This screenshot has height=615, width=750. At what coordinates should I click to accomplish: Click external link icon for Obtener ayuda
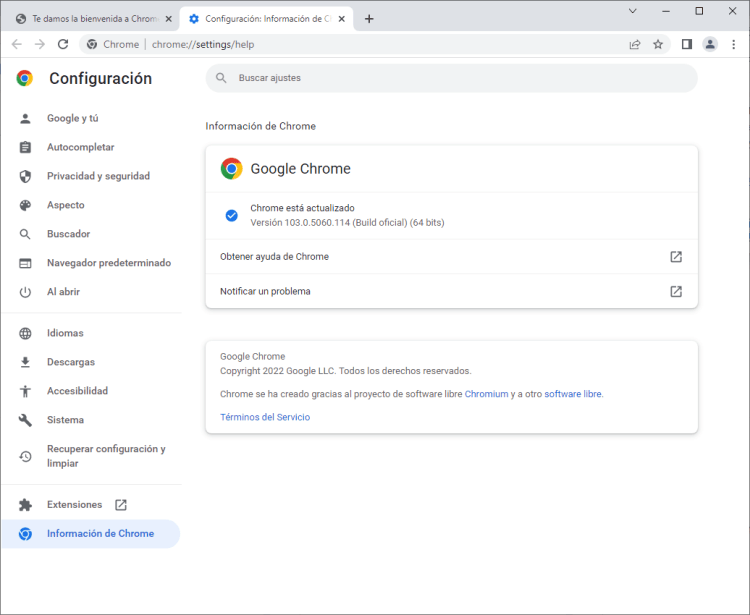click(x=676, y=257)
